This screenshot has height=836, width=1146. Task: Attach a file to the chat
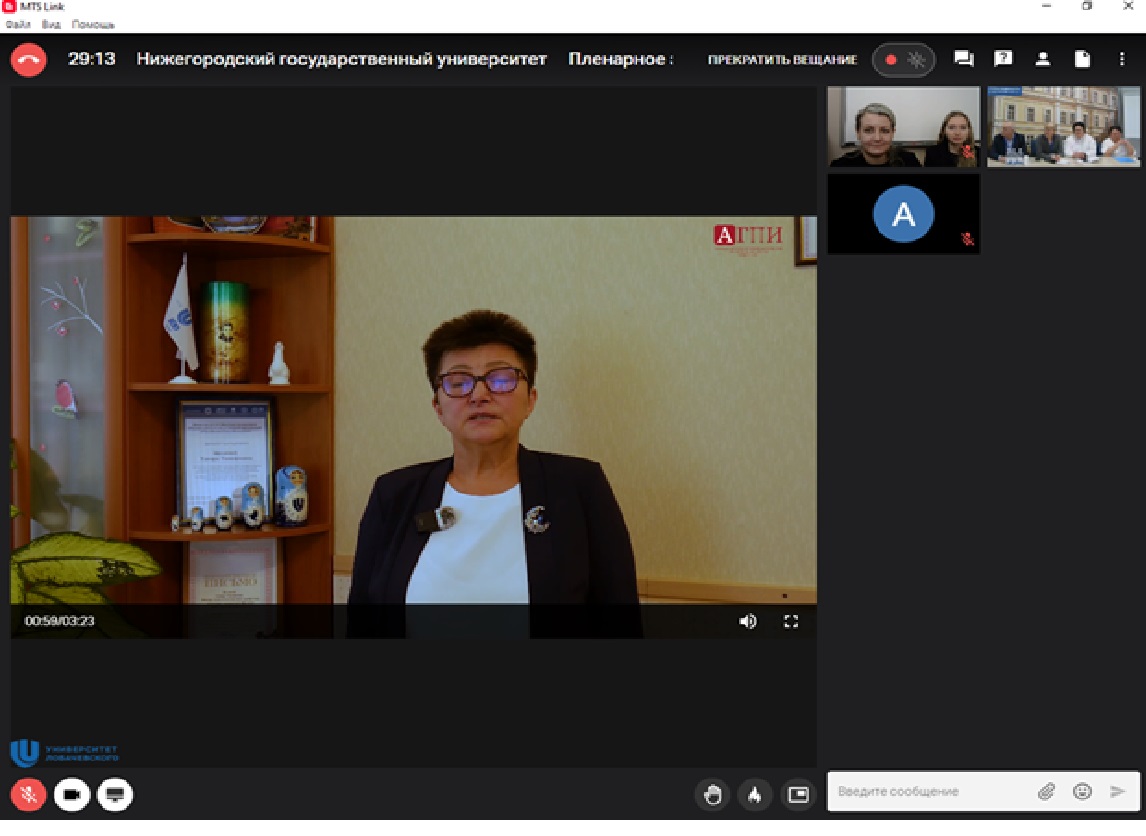pyautogui.click(x=1046, y=791)
